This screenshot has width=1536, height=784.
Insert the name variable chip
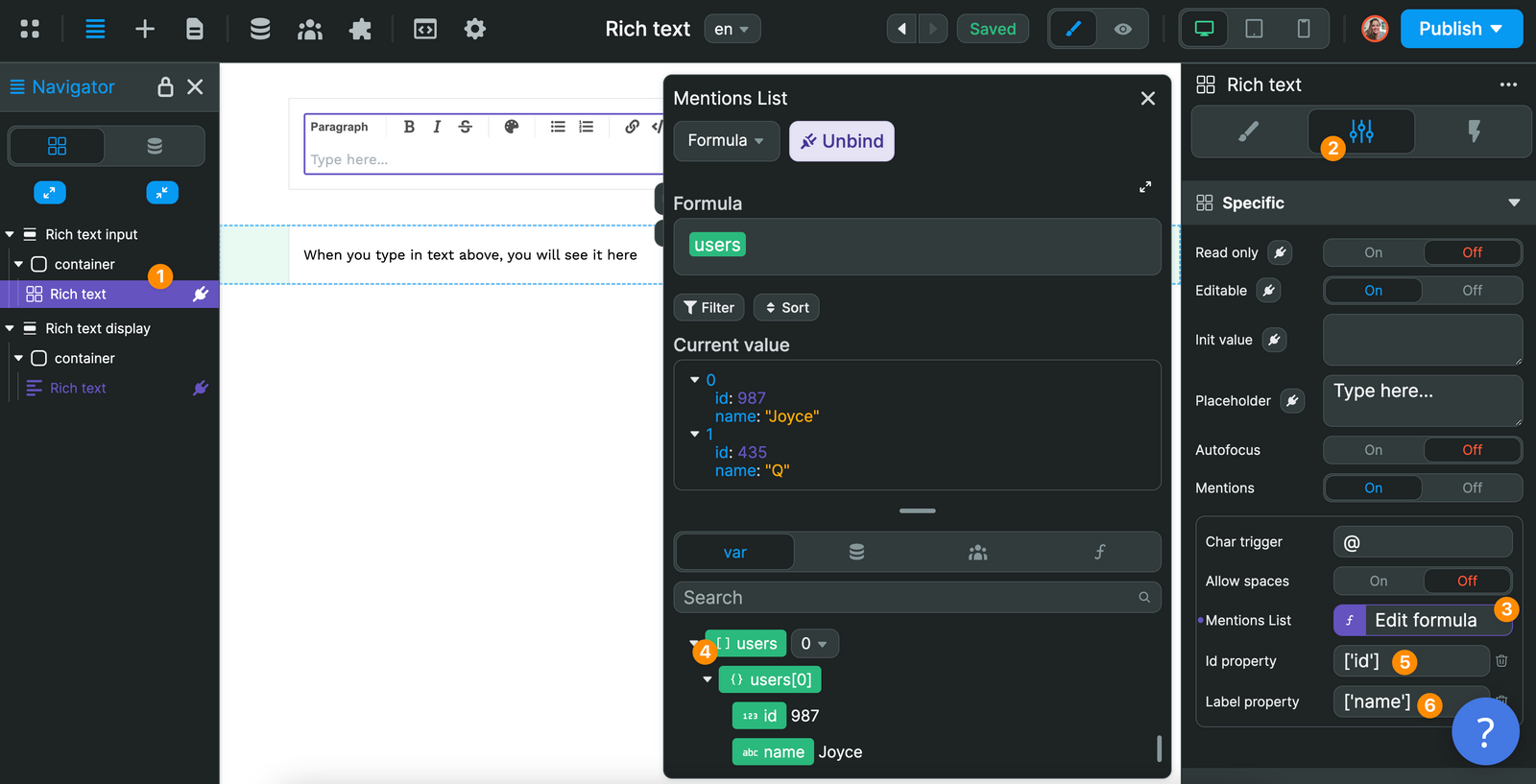point(773,751)
